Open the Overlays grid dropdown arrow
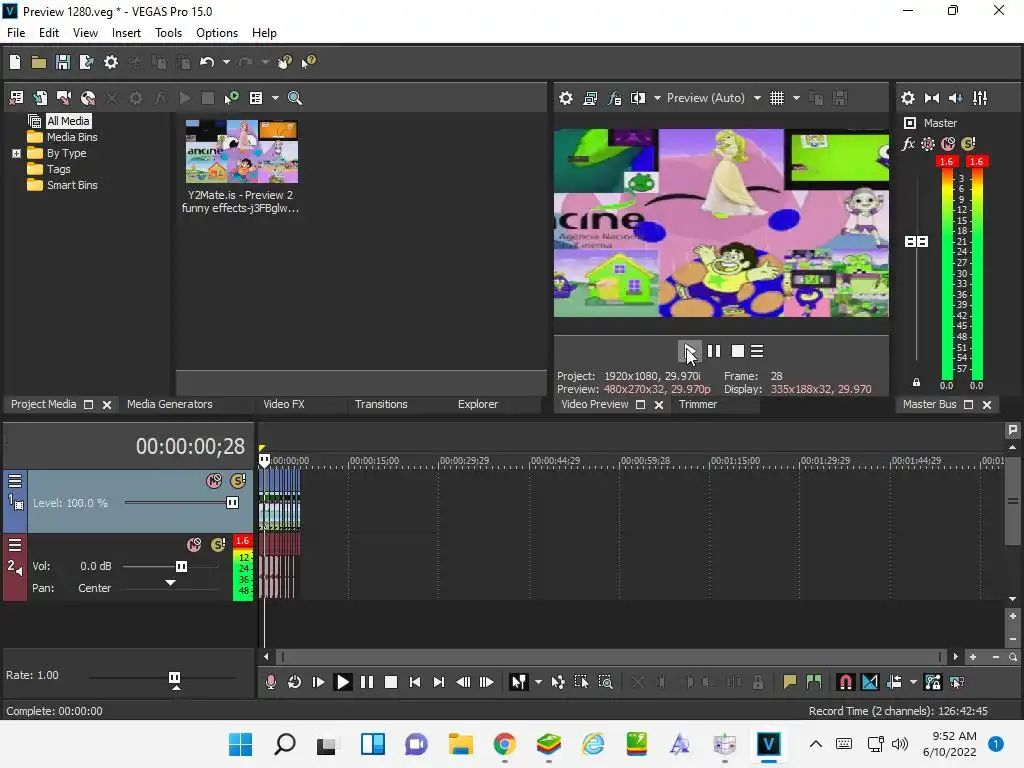This screenshot has width=1024, height=768. coord(796,98)
